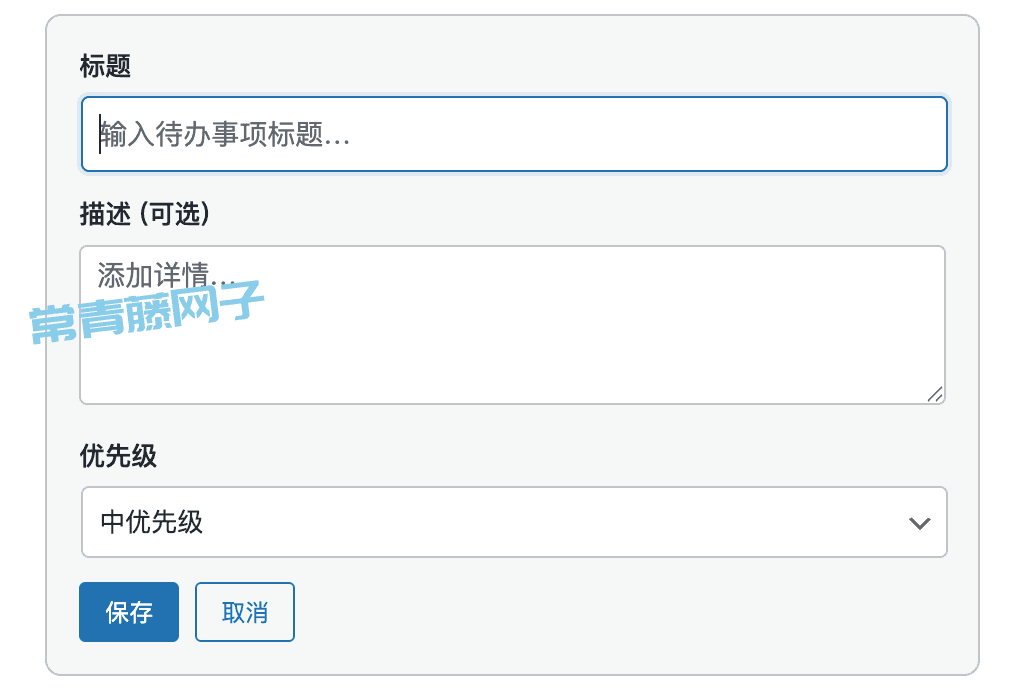
Task: Click the 优先级 field label
Action: [118, 455]
